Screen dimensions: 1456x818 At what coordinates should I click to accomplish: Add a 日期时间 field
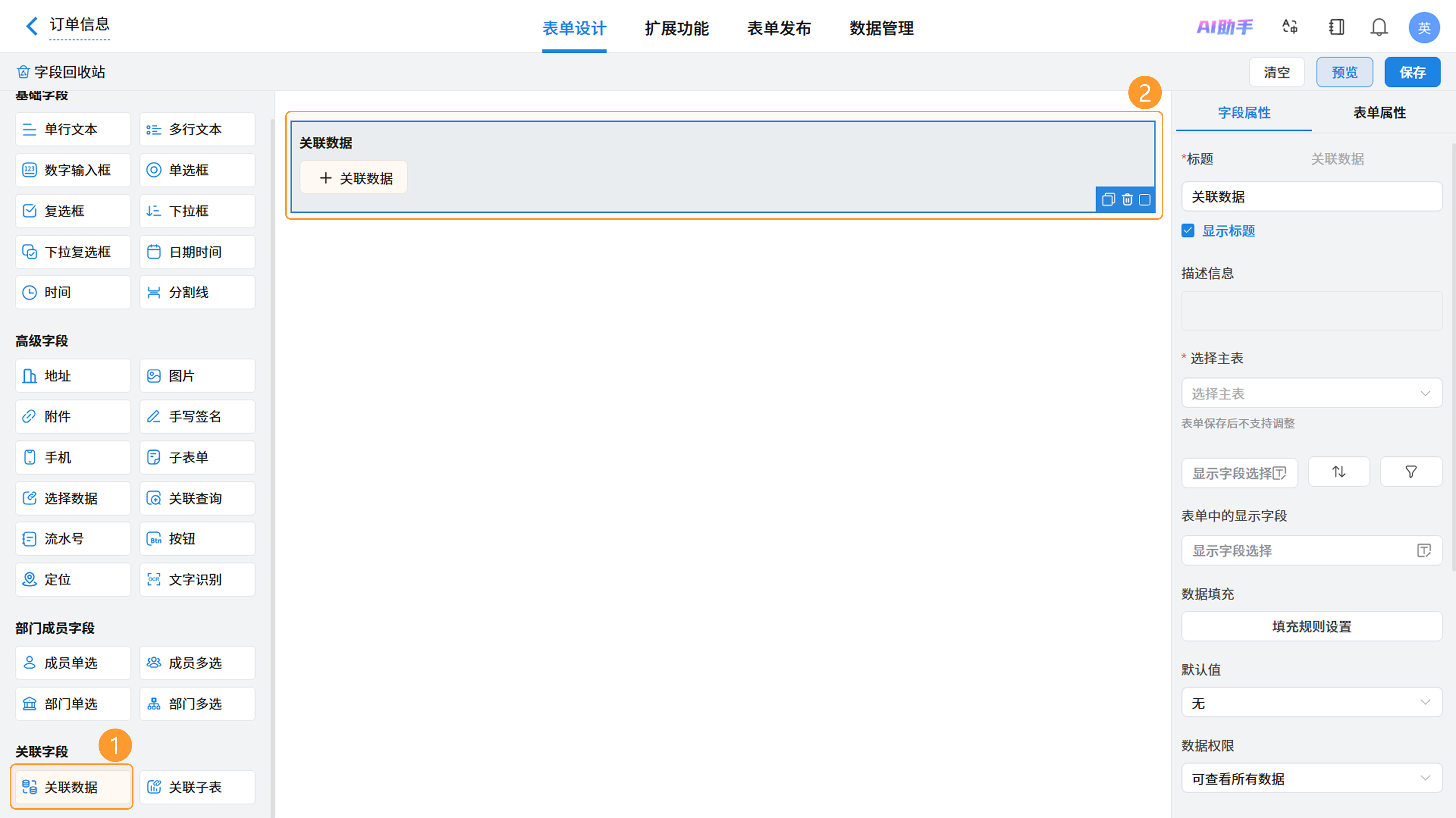[x=197, y=252]
